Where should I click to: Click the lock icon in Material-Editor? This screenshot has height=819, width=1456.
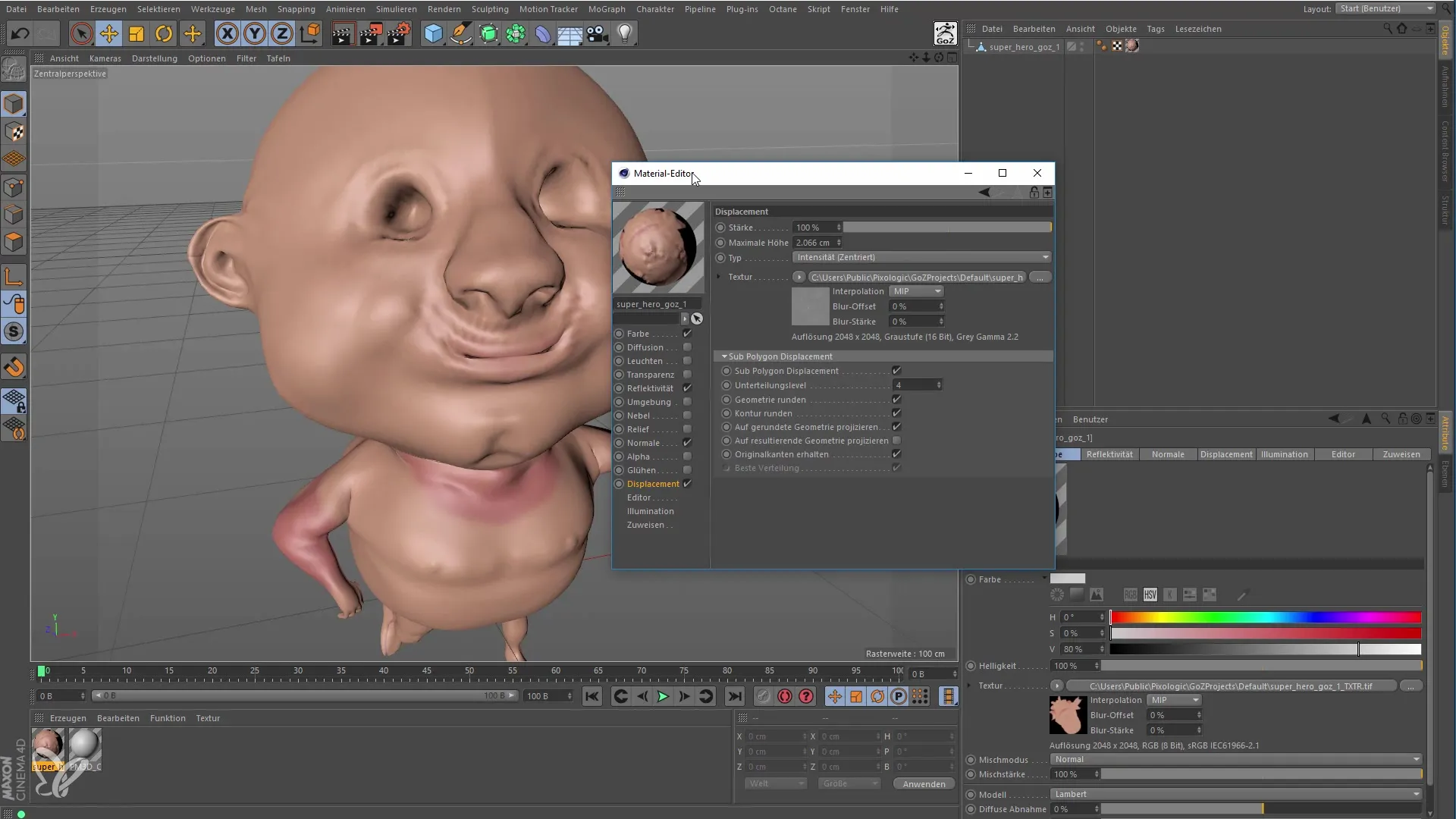click(1034, 193)
